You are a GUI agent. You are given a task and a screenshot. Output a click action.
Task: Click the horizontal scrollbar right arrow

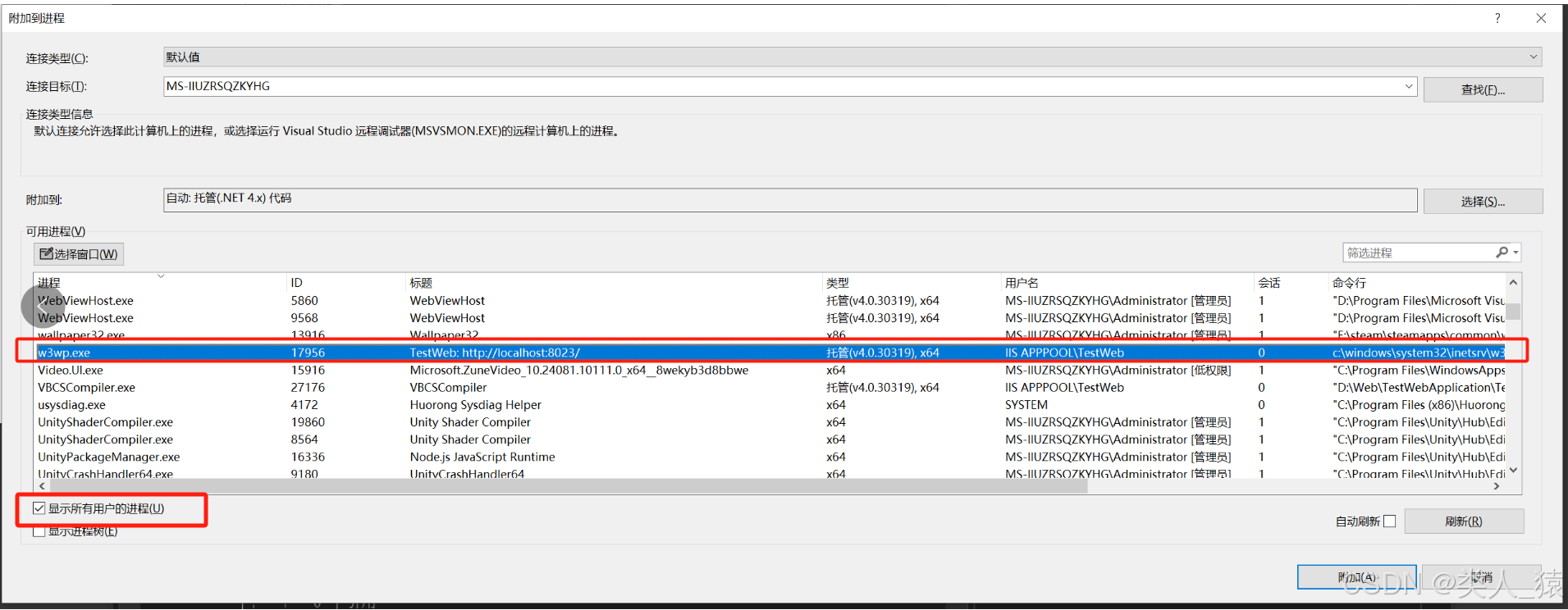[x=1497, y=486]
